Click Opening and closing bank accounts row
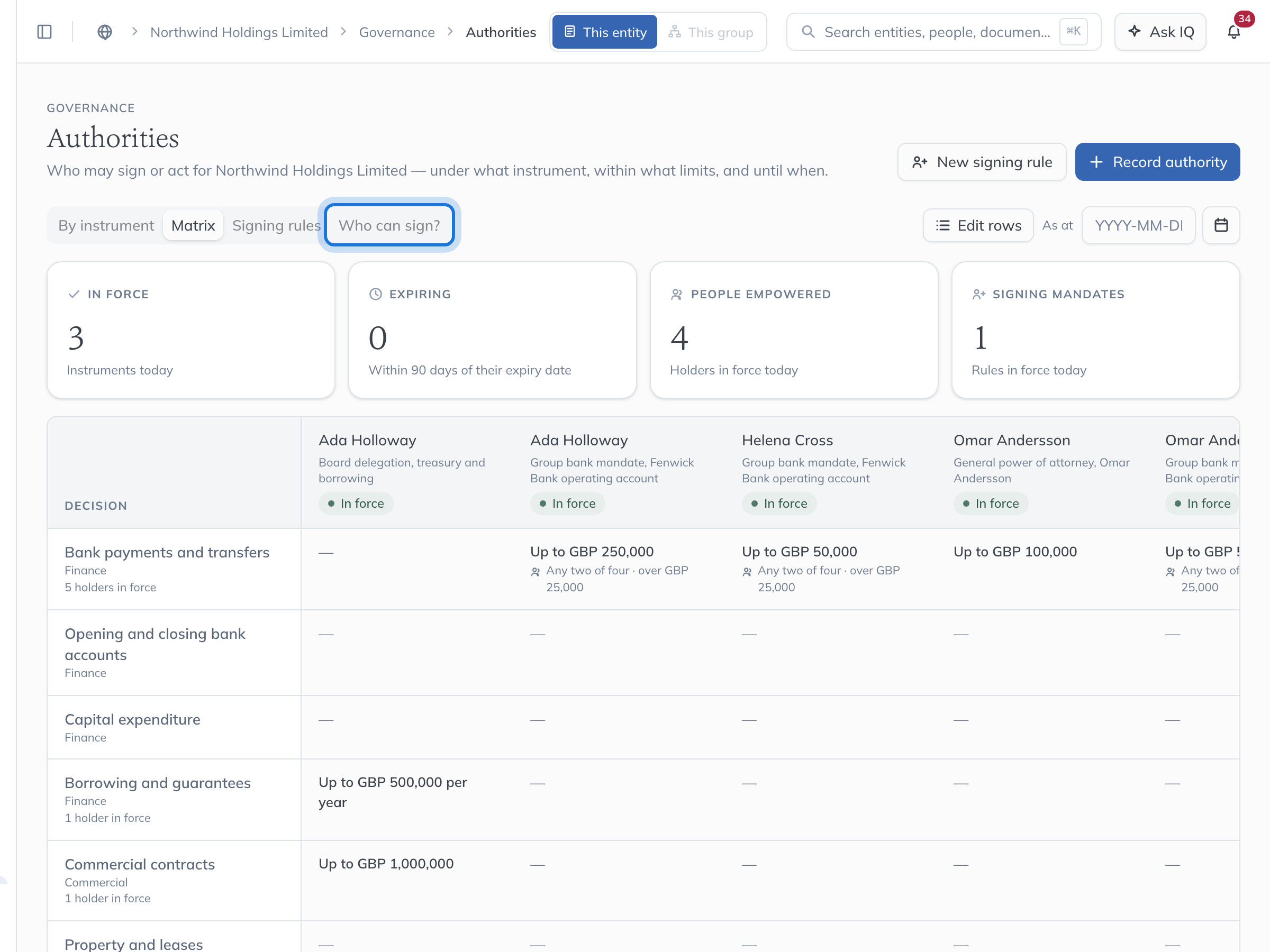Viewport: 1270px width, 952px height. click(x=643, y=653)
